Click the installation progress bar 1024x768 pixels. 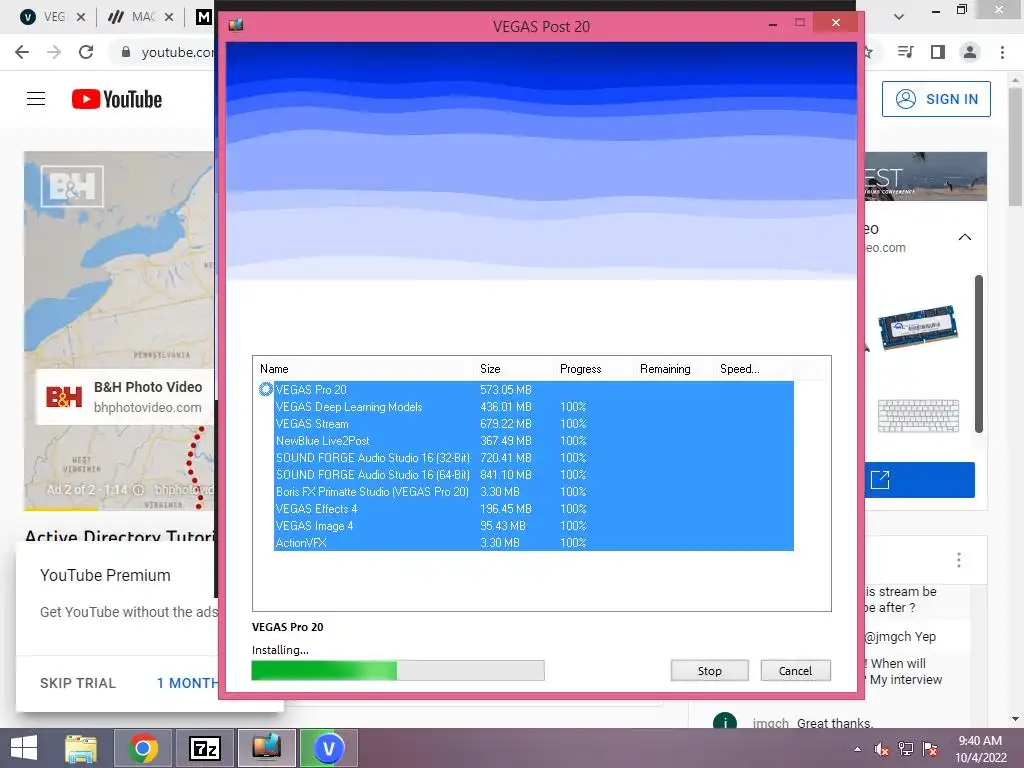[x=398, y=671]
